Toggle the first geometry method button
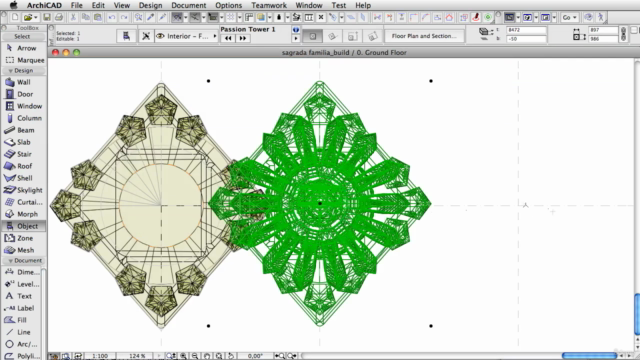The image size is (640, 360). (x=313, y=36)
